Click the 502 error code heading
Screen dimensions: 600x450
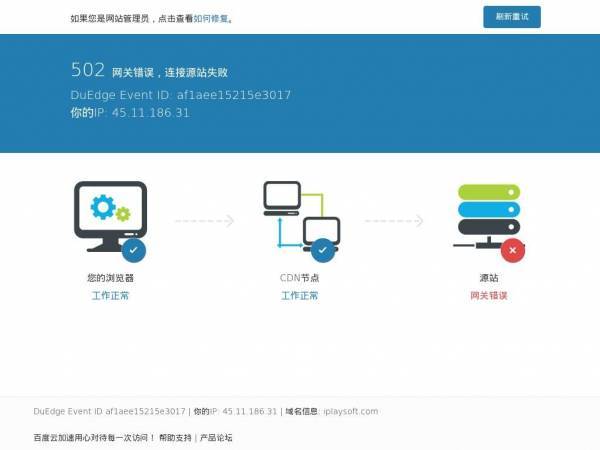88,70
